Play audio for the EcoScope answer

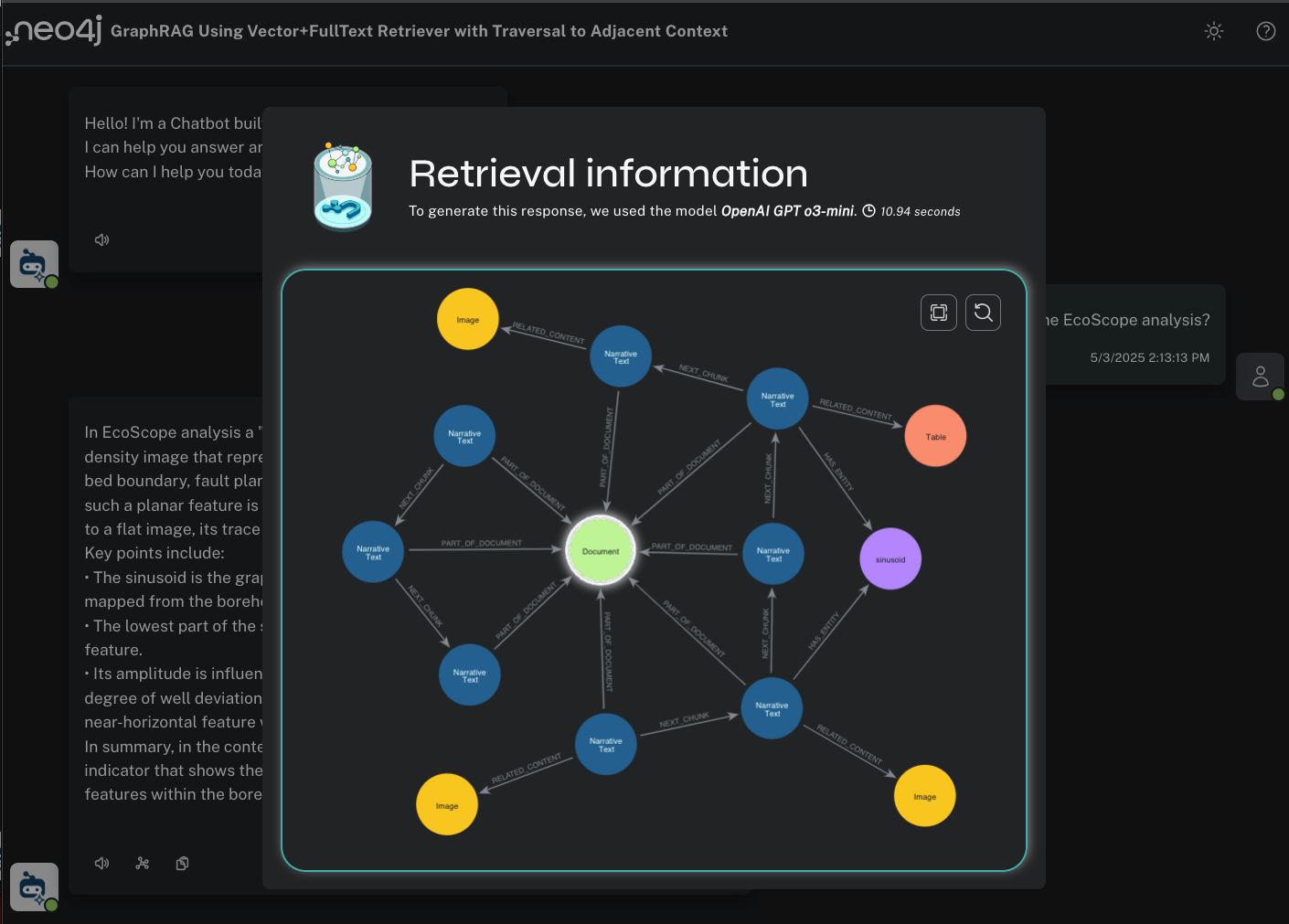coord(101,862)
